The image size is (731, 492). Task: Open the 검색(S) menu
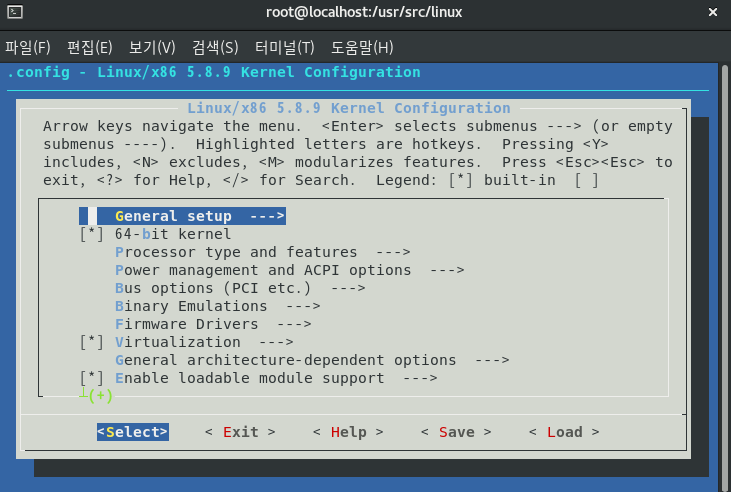tap(215, 47)
